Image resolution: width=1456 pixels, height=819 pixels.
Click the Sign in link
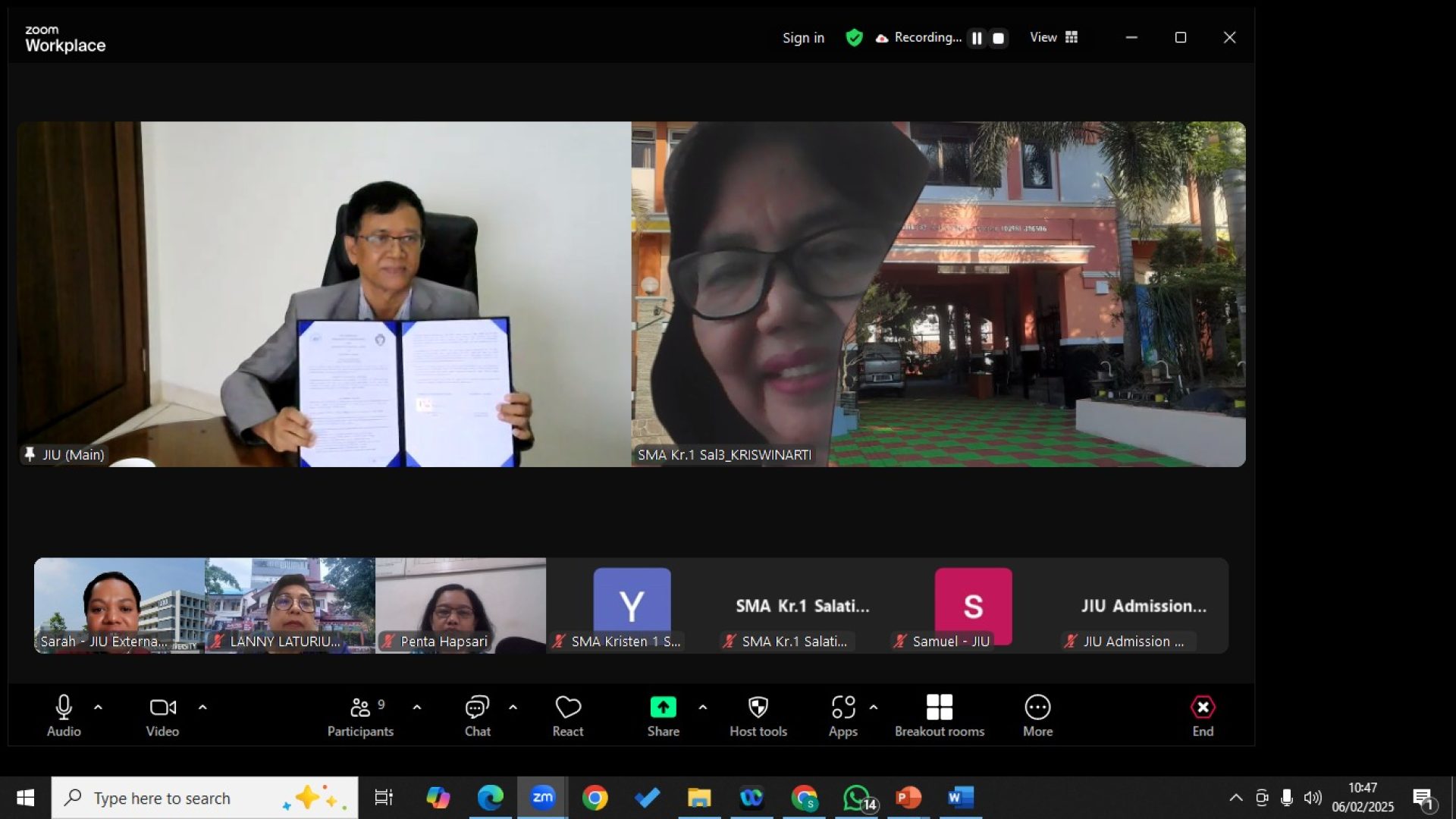tap(803, 38)
